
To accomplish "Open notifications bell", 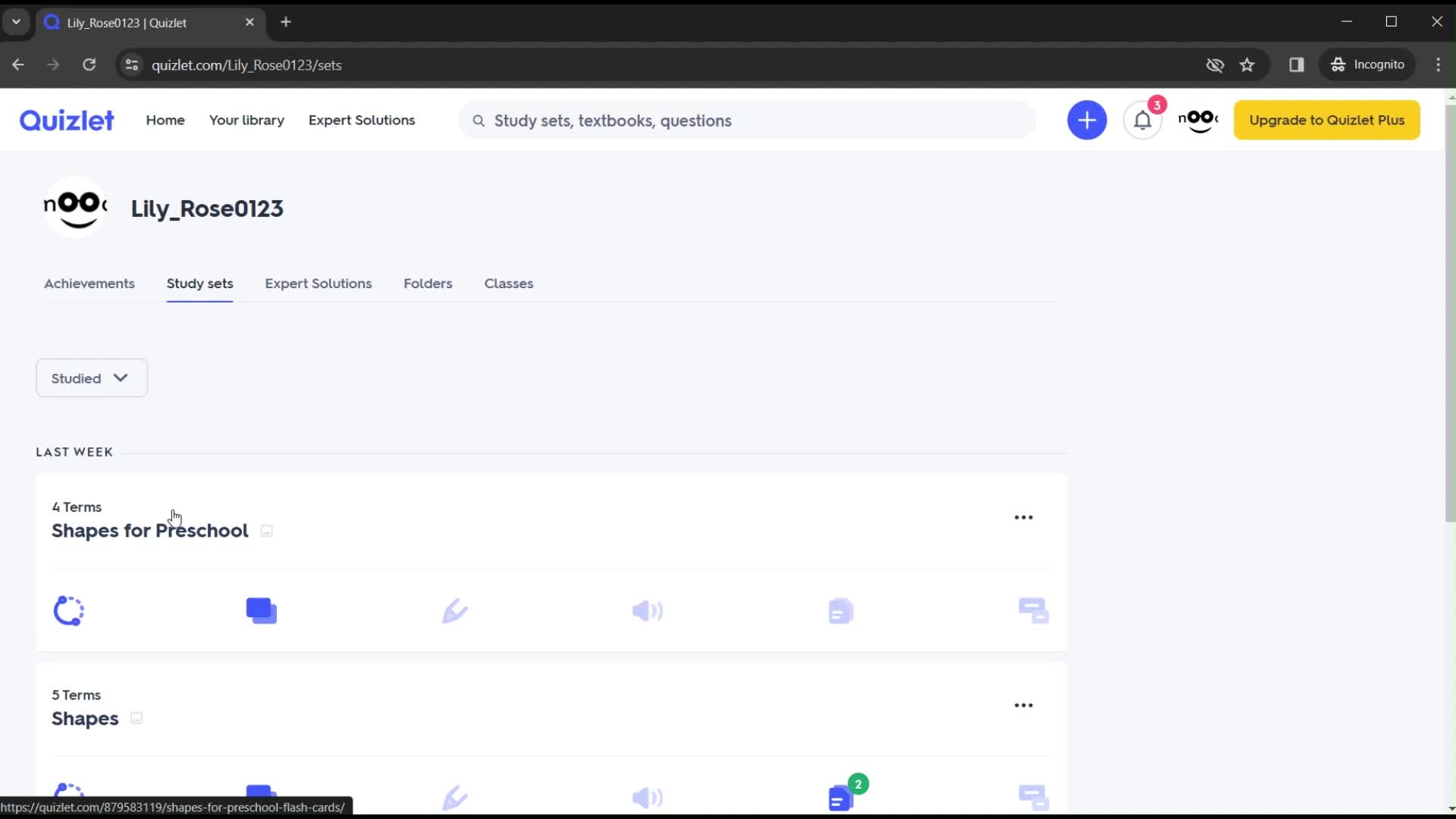I will (1143, 120).
